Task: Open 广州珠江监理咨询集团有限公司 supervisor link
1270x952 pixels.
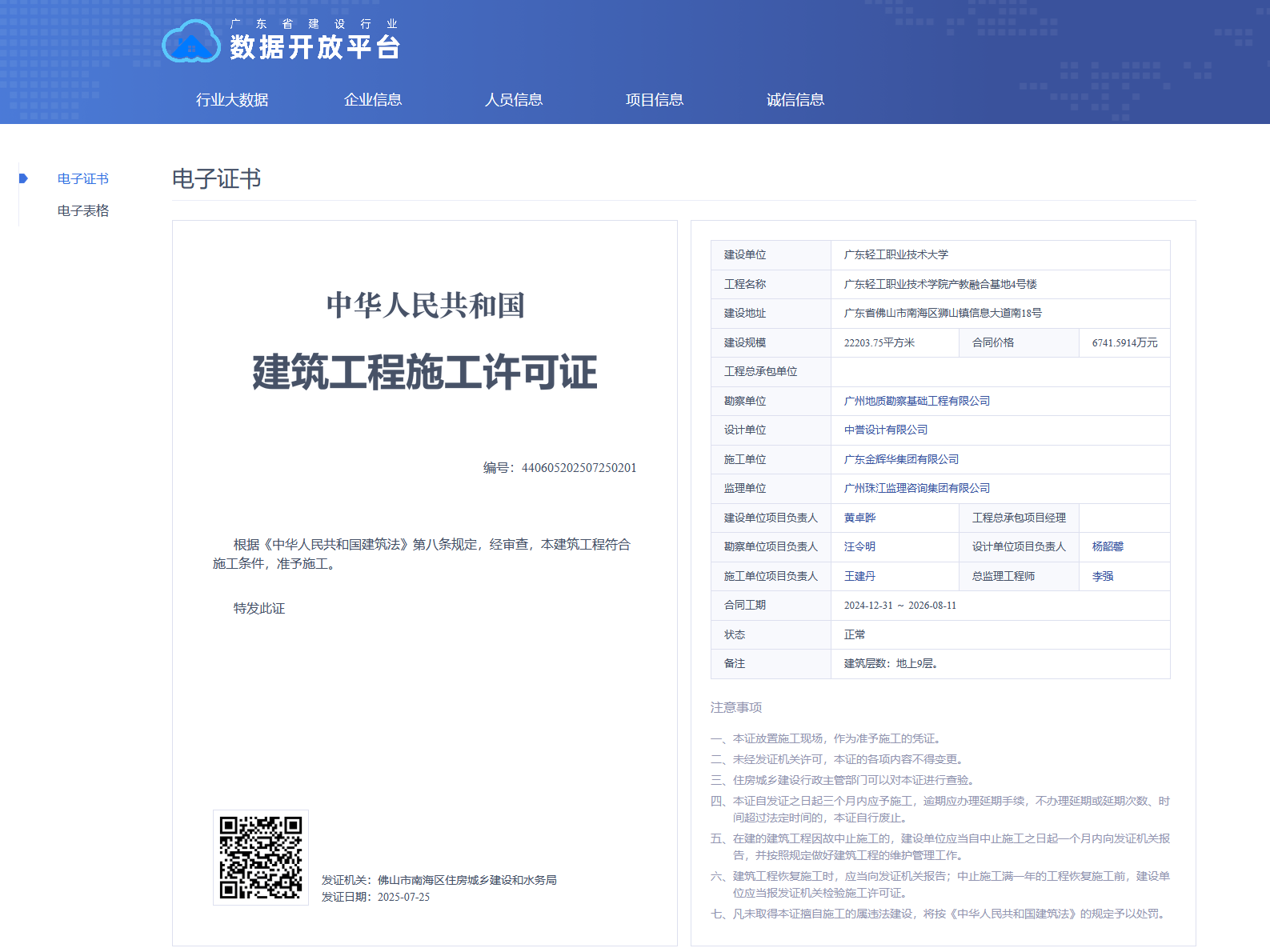Action: point(917,489)
